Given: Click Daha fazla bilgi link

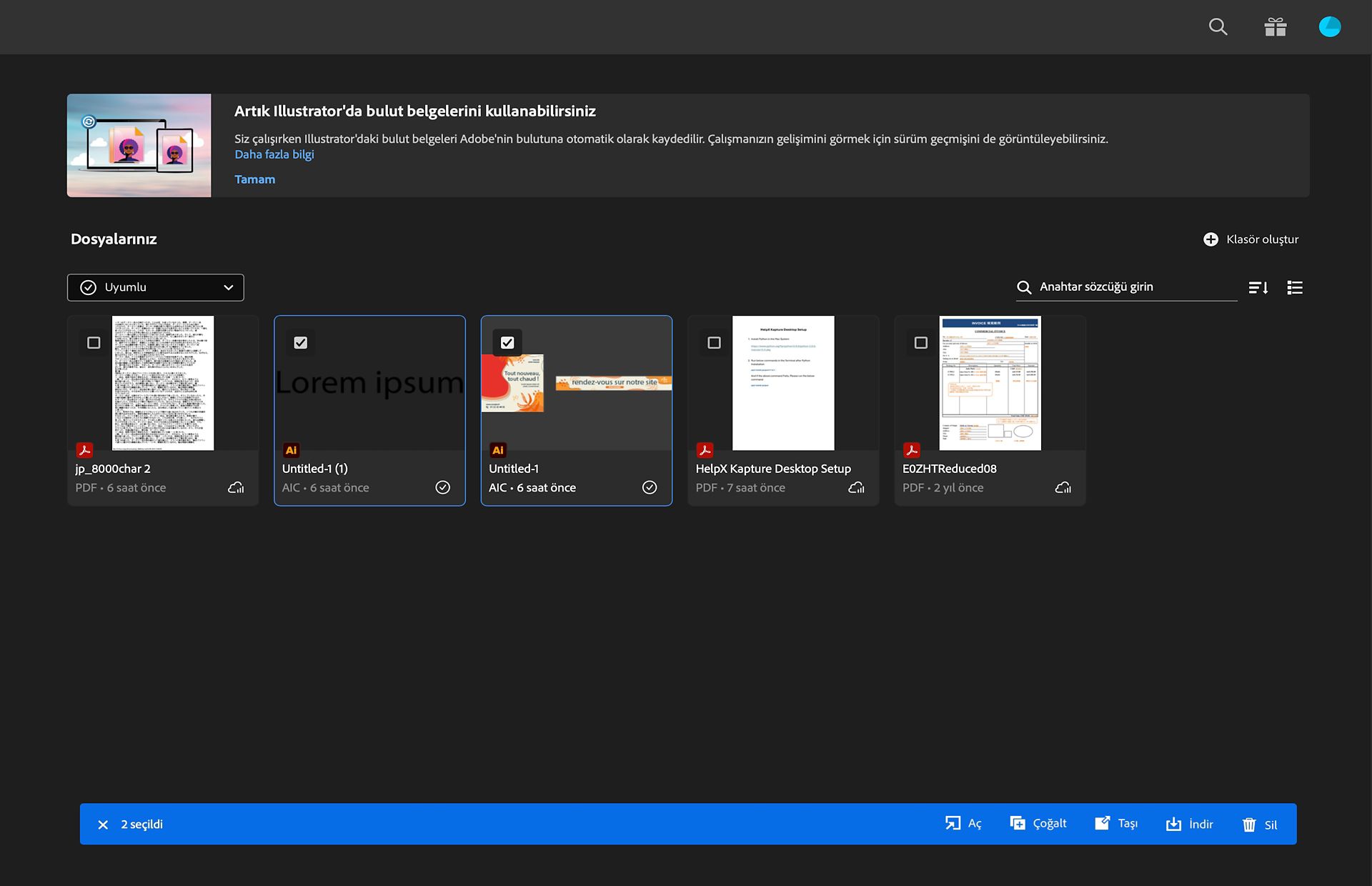Looking at the screenshot, I should [x=274, y=154].
